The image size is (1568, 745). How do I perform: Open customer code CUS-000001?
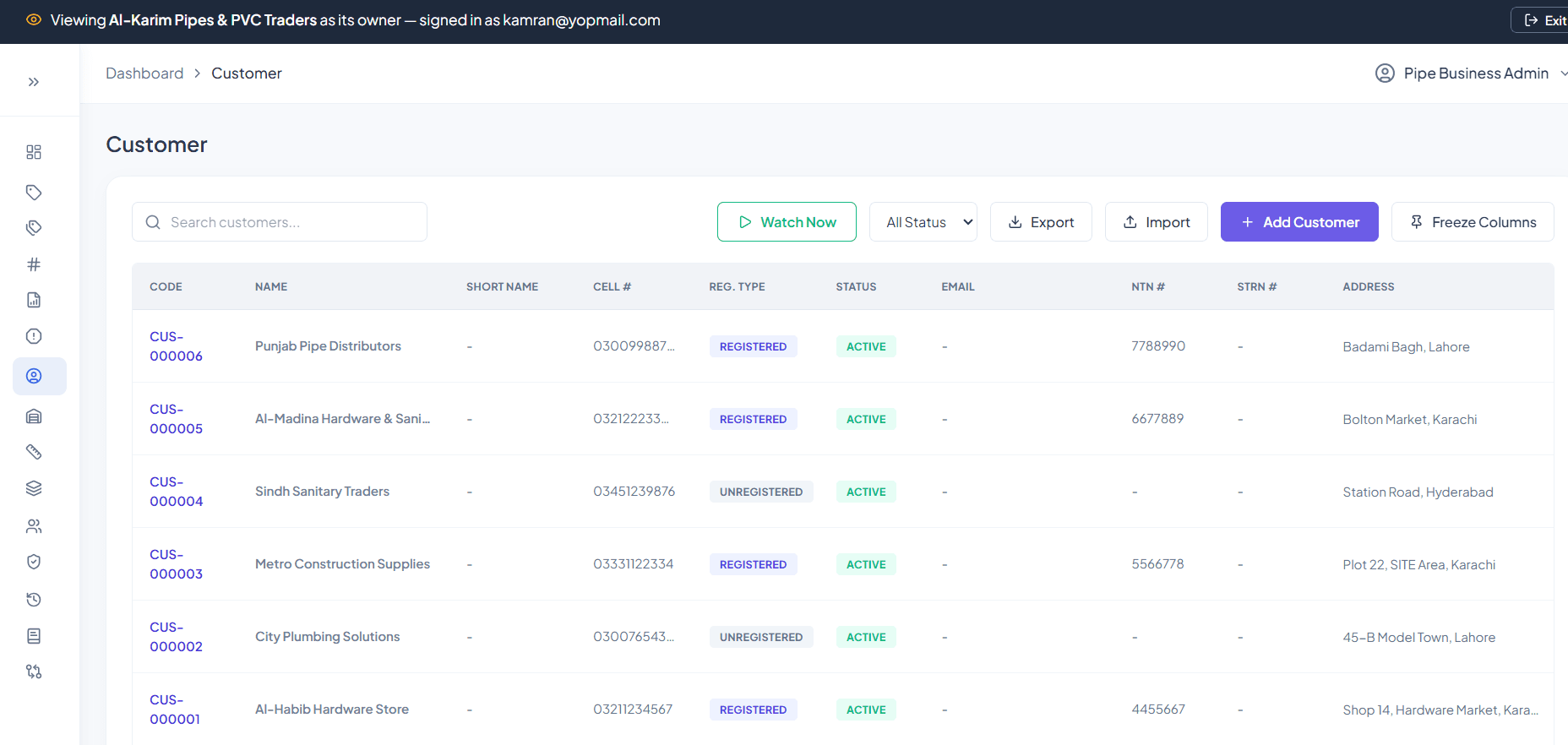[175, 710]
